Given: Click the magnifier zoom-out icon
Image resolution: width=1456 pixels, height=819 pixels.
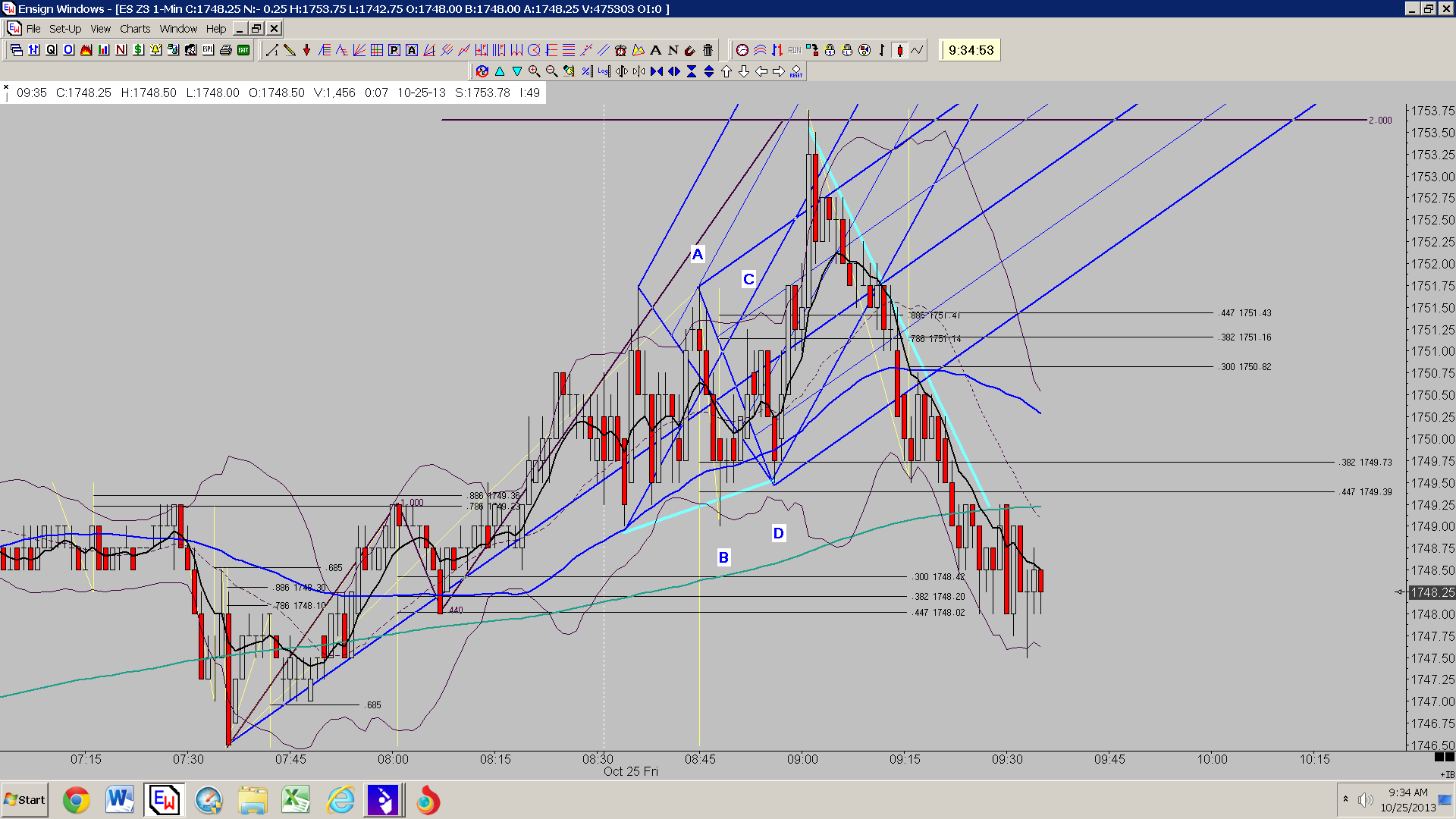Looking at the screenshot, I should (x=551, y=71).
